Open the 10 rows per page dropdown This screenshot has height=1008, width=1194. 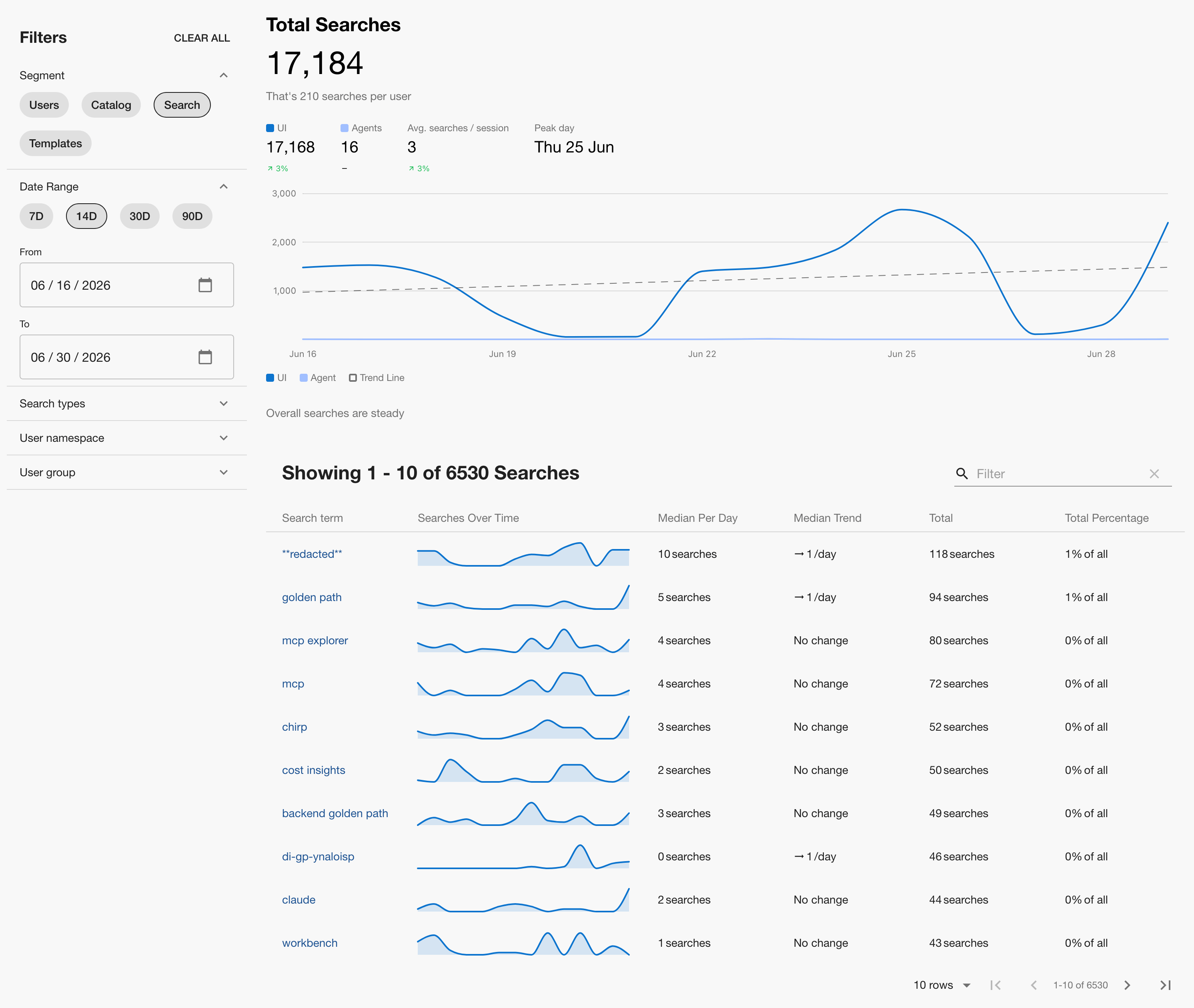pyautogui.click(x=942, y=985)
